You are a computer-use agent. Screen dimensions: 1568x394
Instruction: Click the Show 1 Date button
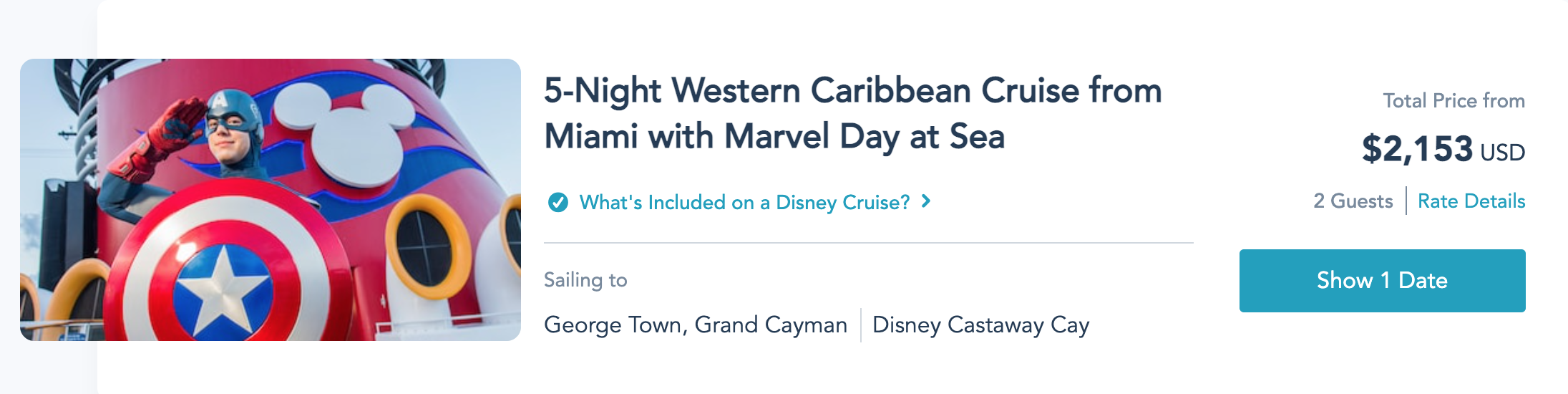(1382, 280)
